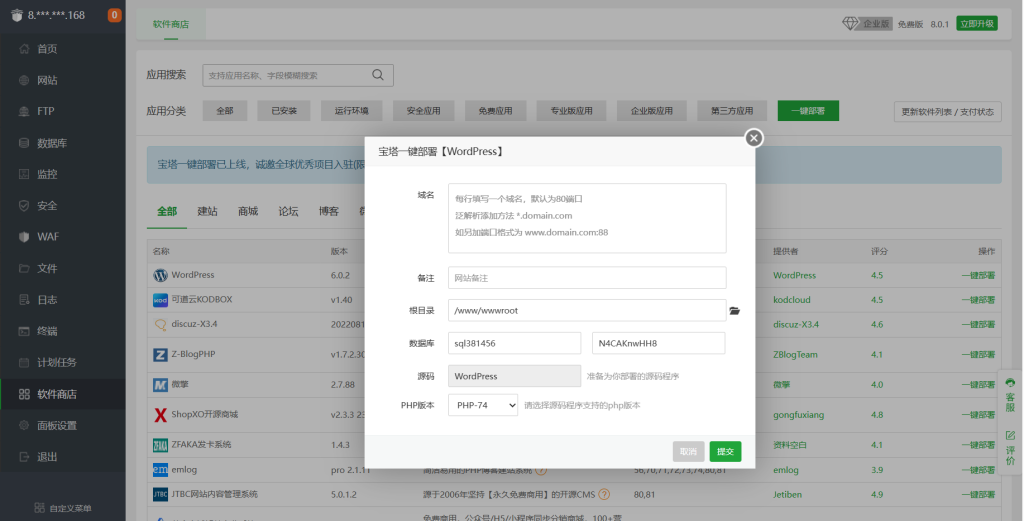Click kodcloud provider link
Viewport: 1024px width, 521px height.
792,300
